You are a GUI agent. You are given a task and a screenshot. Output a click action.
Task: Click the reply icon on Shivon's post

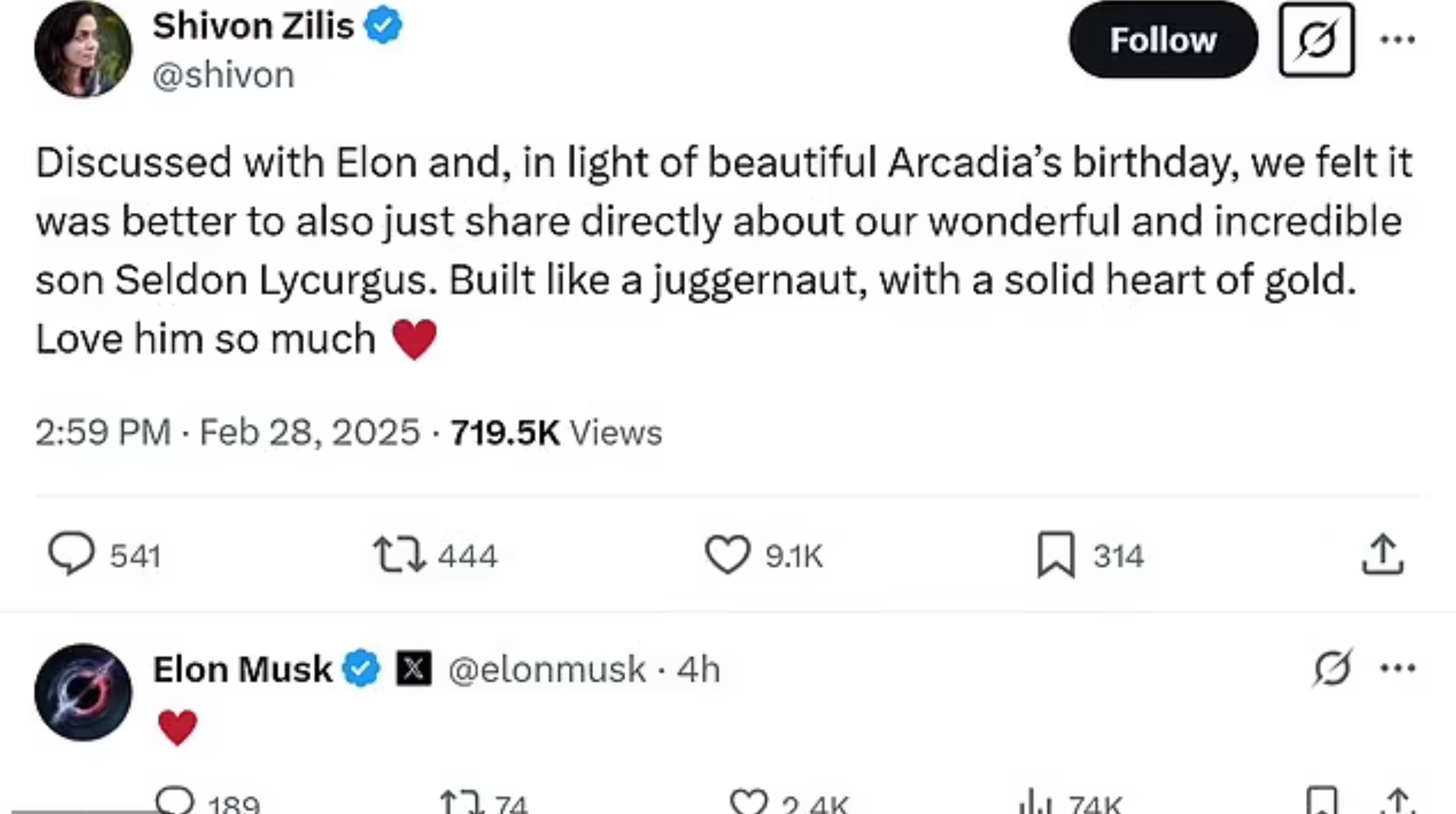tap(71, 553)
